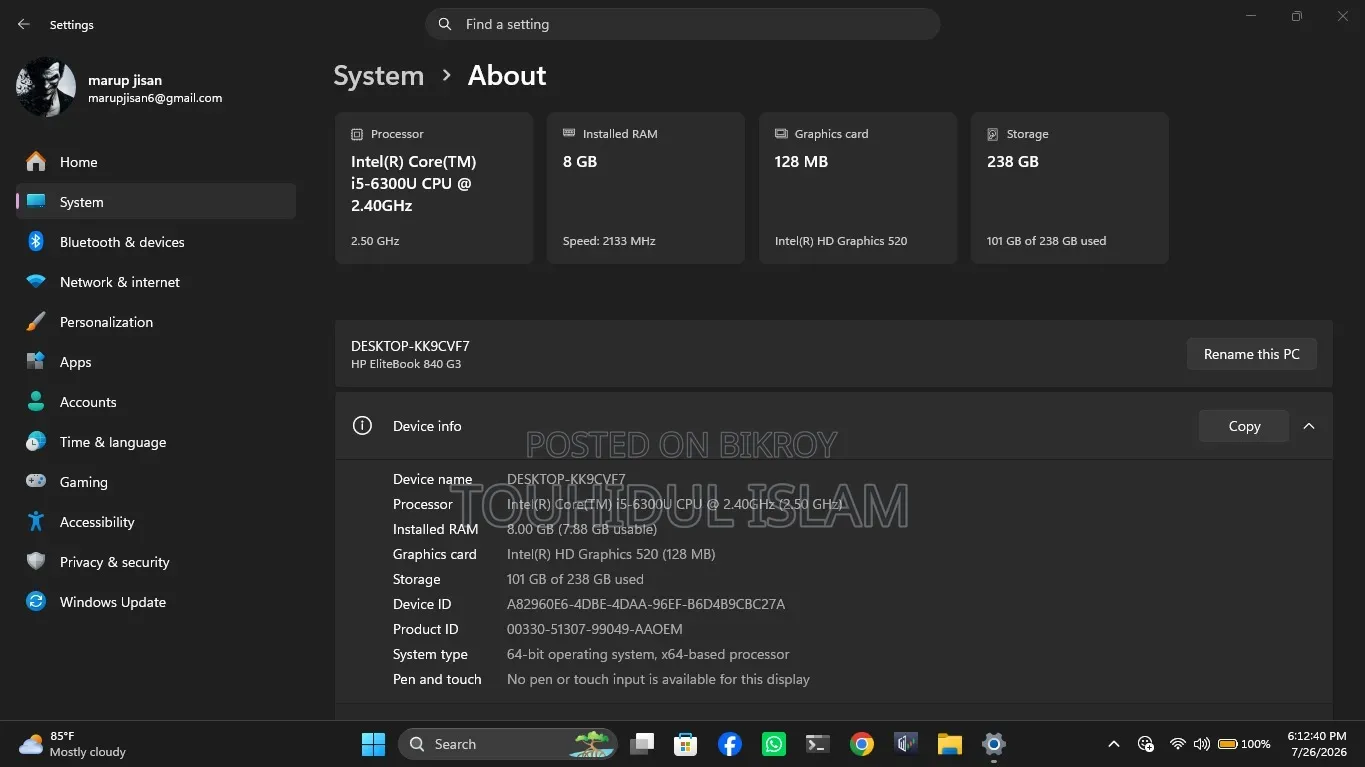1365x767 pixels.
Task: Launch Microsoft Store from the taskbar
Action: coord(685,744)
